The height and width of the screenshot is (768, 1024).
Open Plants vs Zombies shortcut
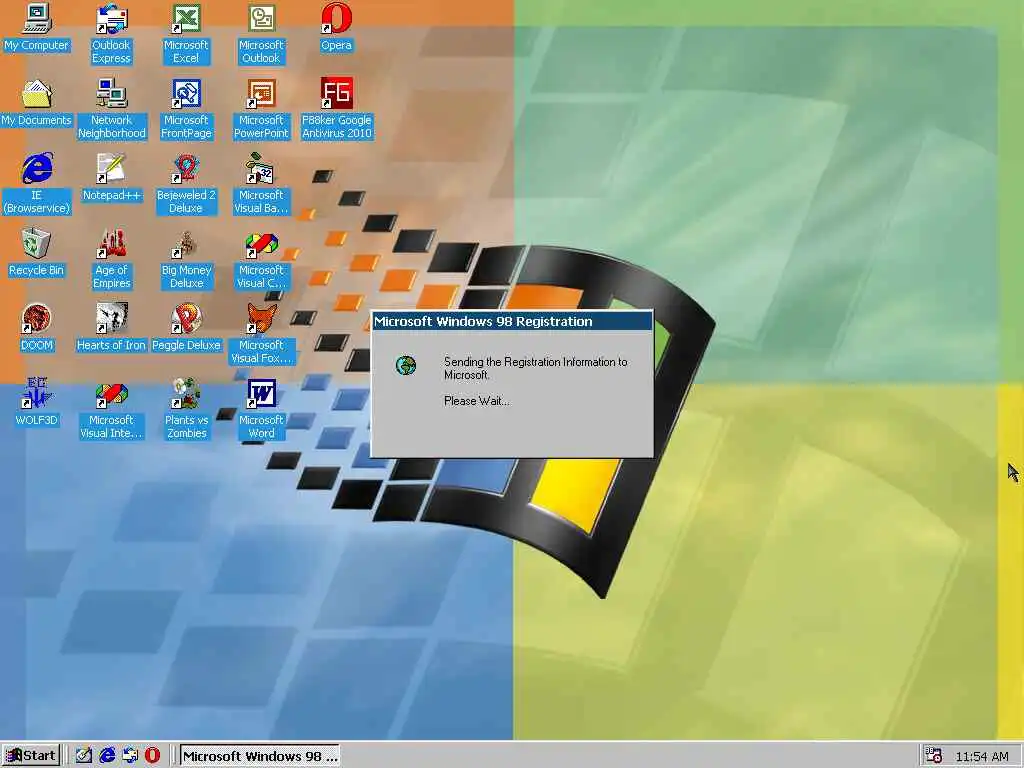[186, 409]
